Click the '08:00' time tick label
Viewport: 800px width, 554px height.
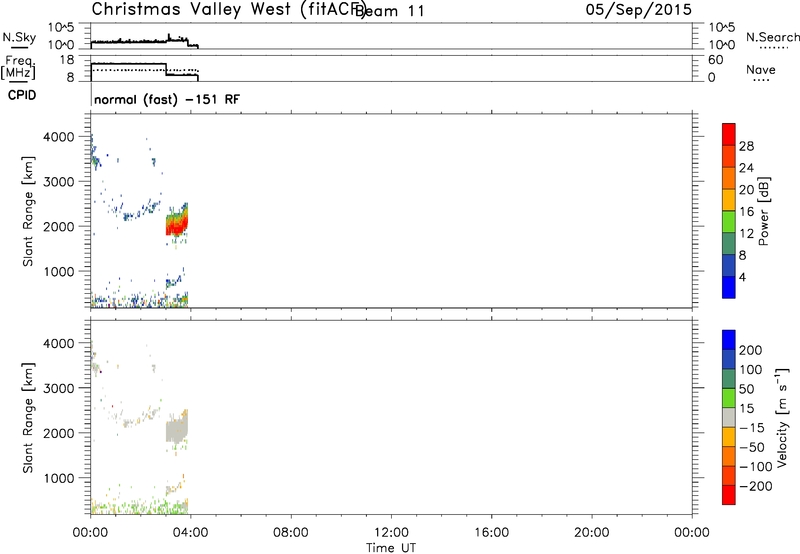pyautogui.click(x=291, y=533)
